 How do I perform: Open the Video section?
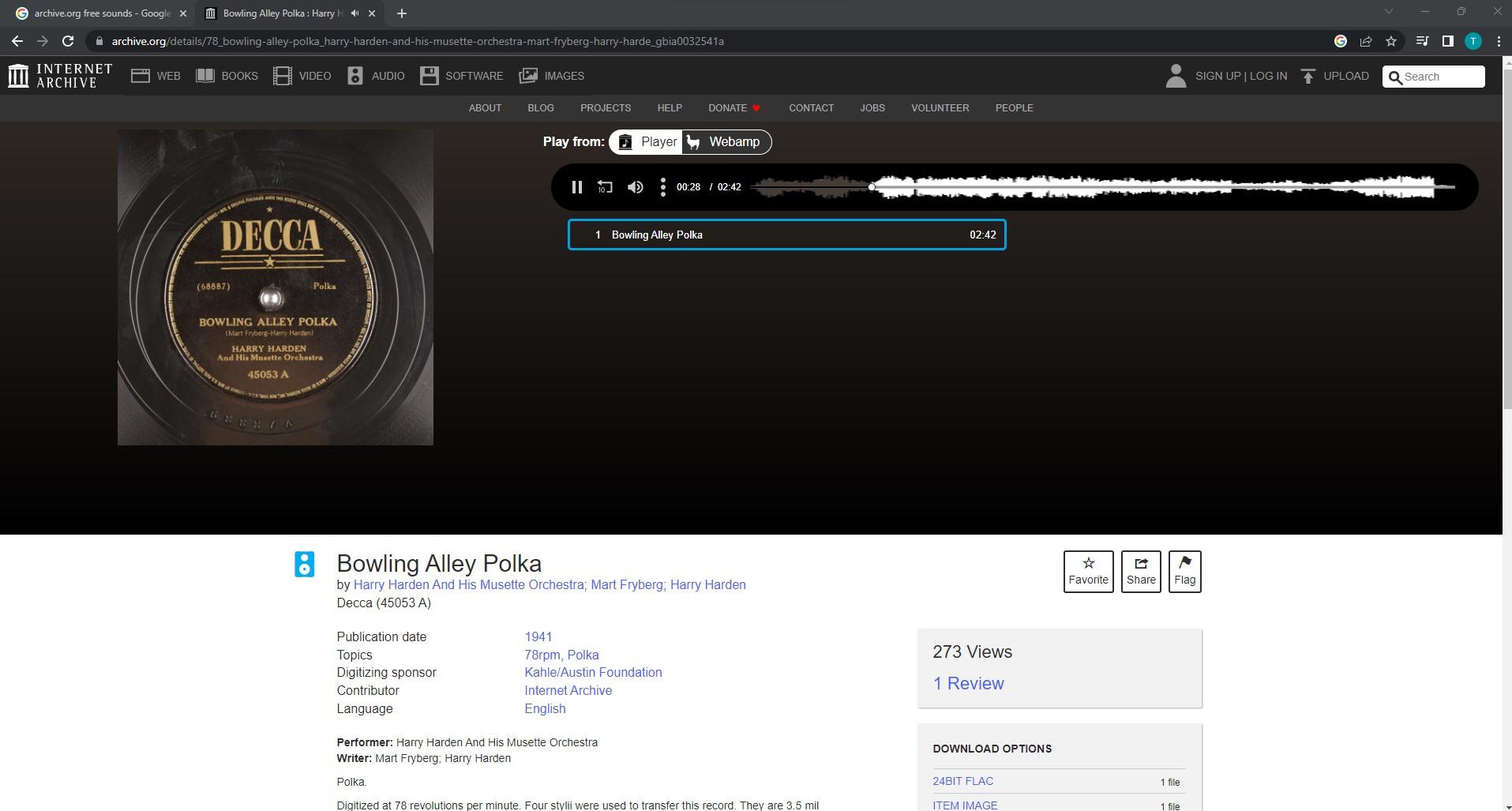(x=302, y=76)
